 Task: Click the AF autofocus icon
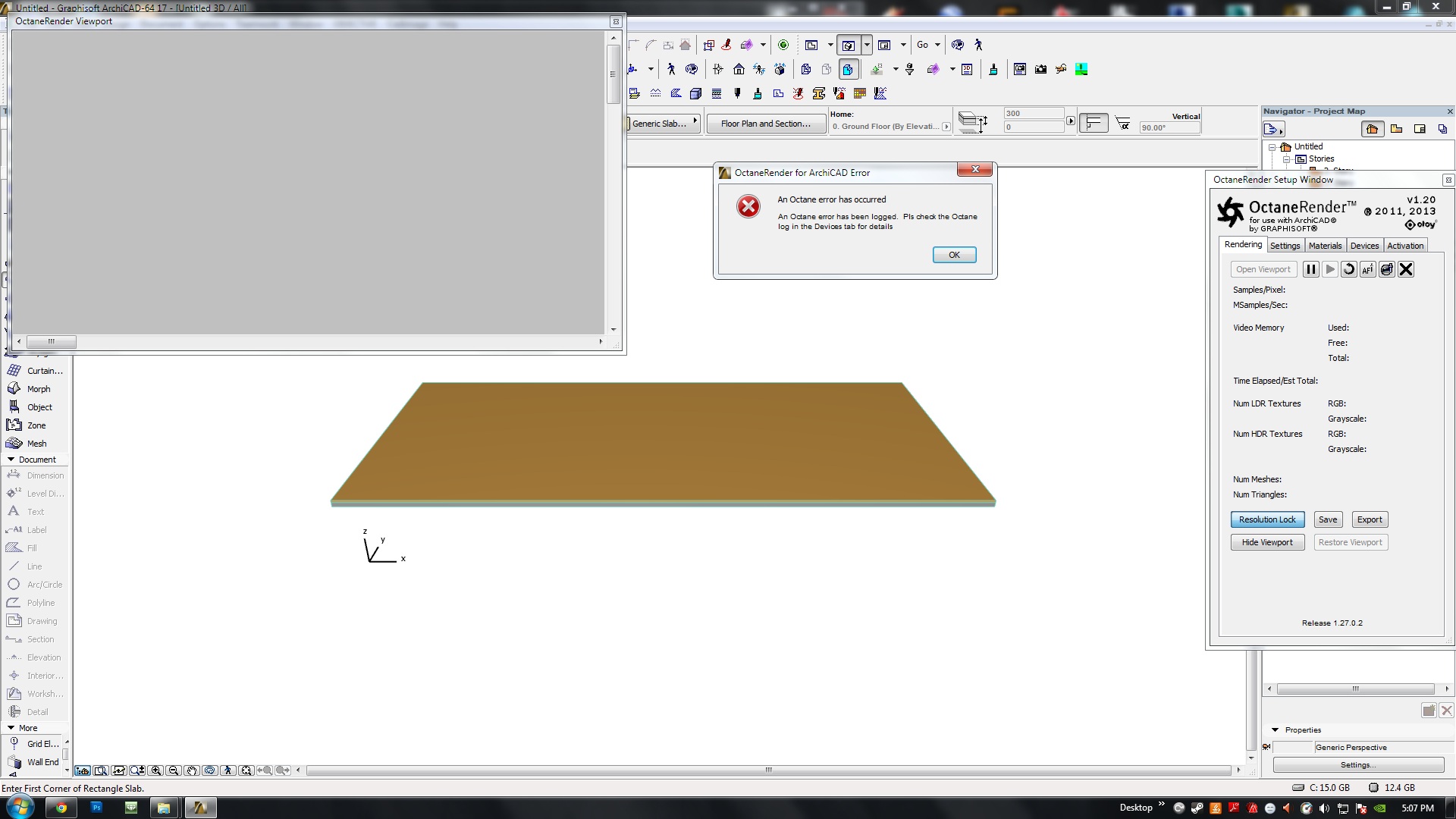click(x=1367, y=269)
